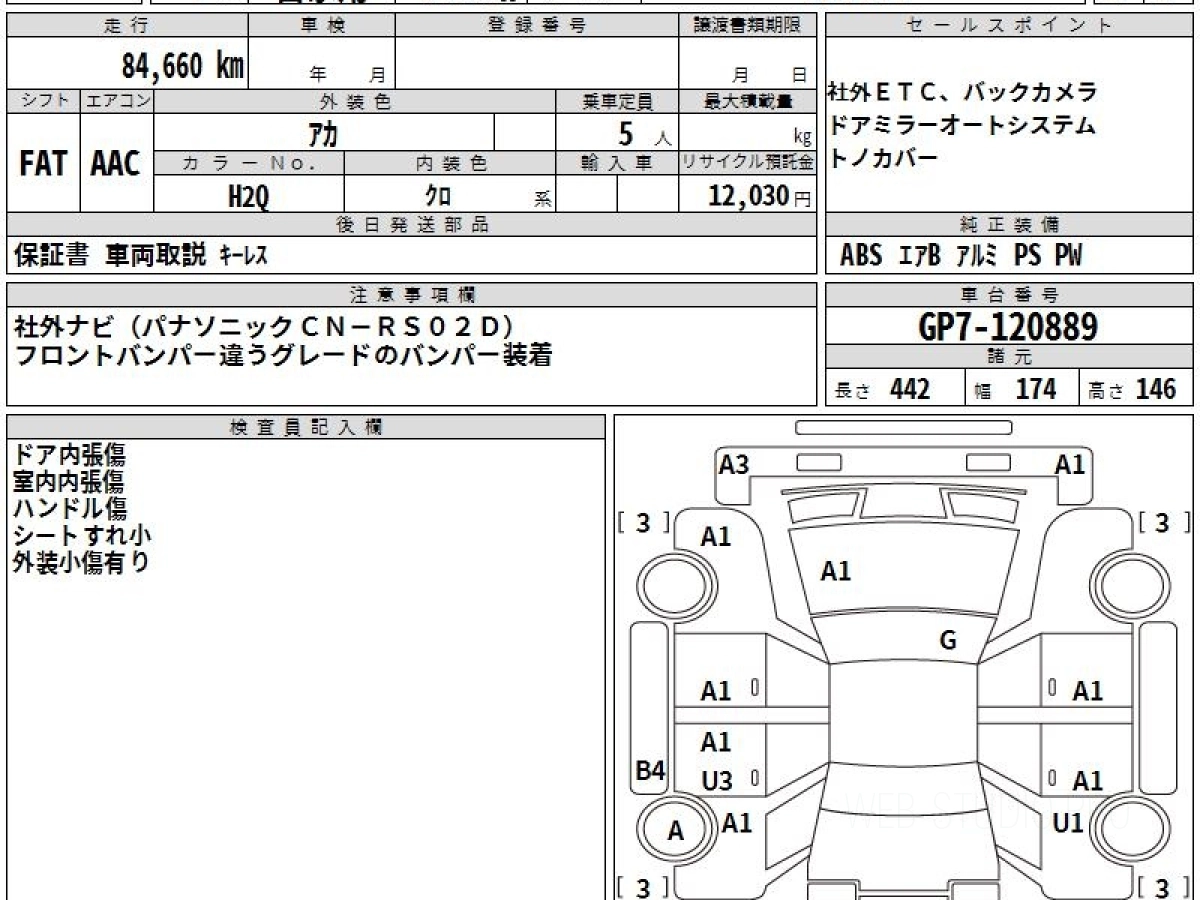This screenshot has width=1200, height=900.
Task: Click the 乗車定員 header
Action: (x=617, y=101)
